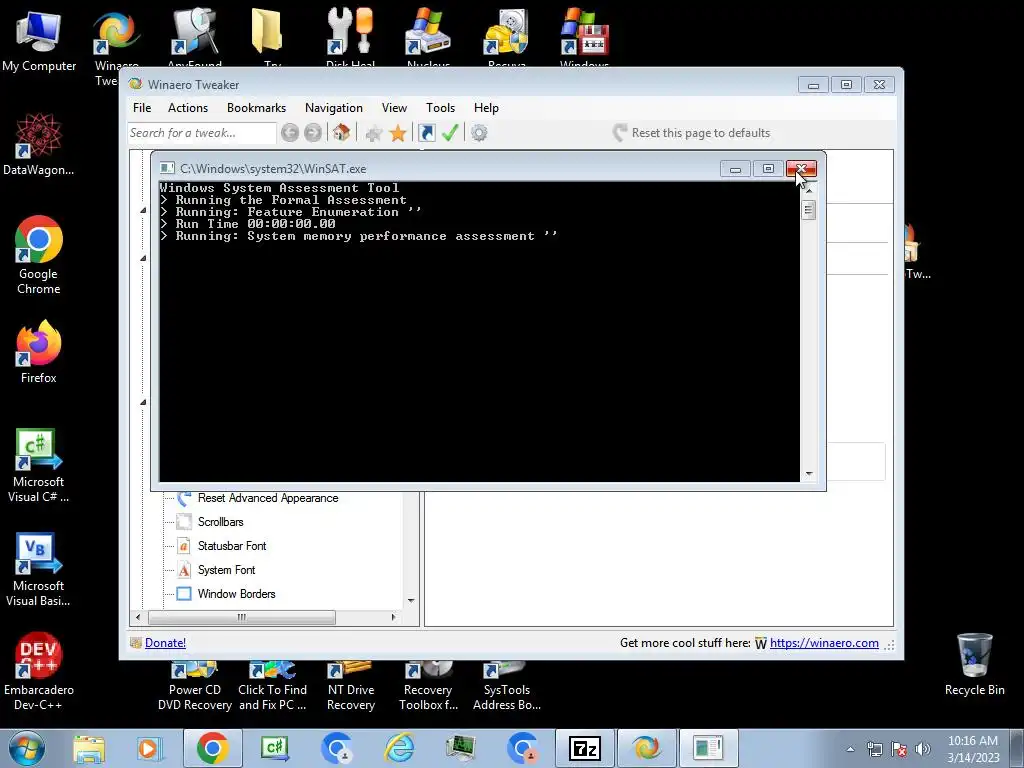1024x768 pixels.
Task: Open the Power CD DVD Recovery shortcut
Action: (195, 687)
